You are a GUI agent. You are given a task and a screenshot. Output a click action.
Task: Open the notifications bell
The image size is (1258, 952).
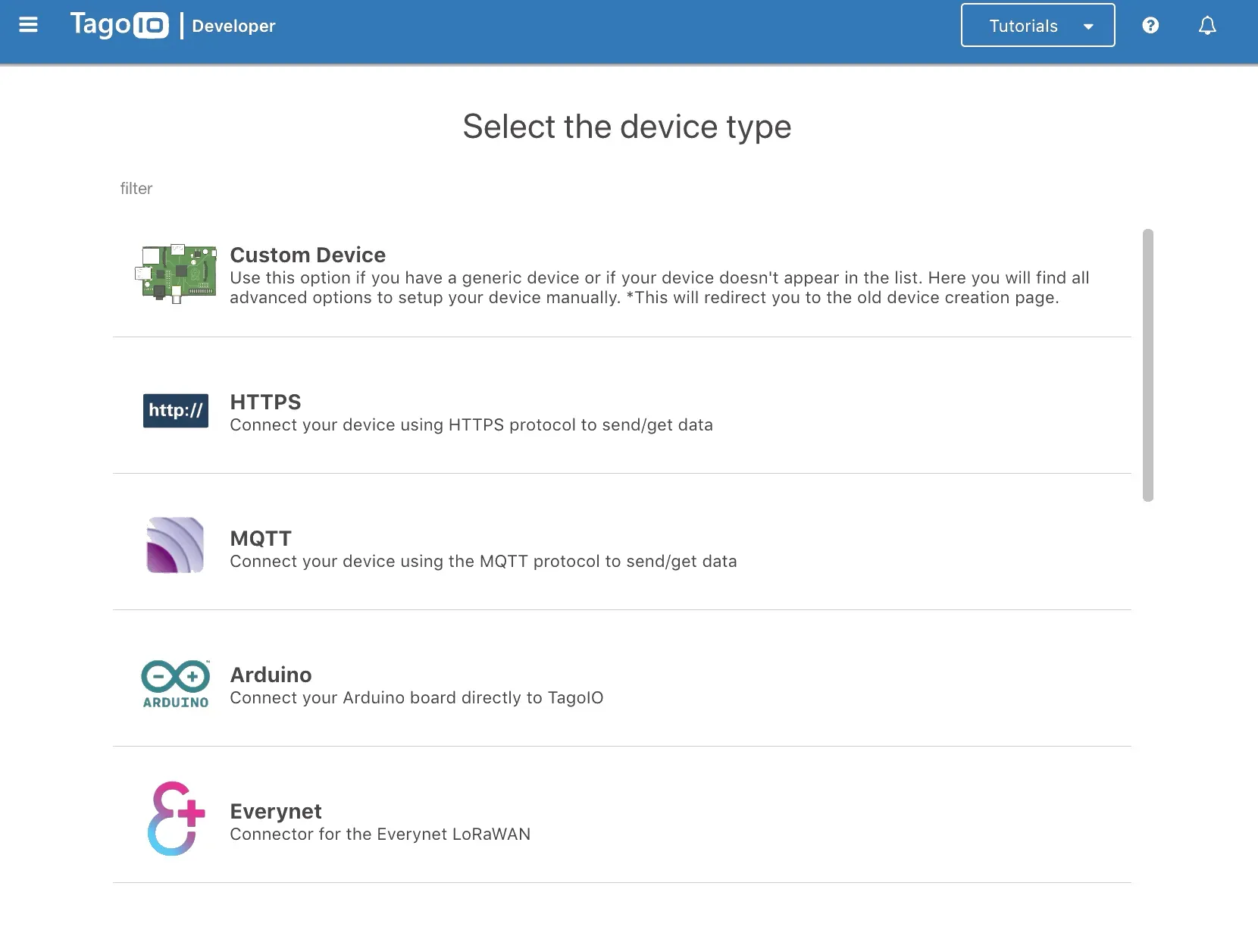coord(1206,25)
